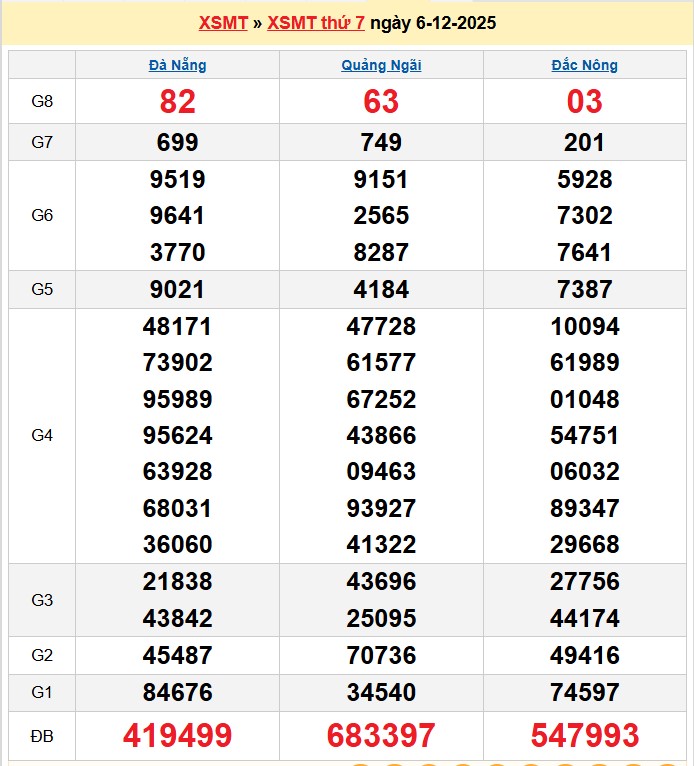Click the ĐB row label
This screenshot has height=766, width=694.
pyautogui.click(x=42, y=736)
